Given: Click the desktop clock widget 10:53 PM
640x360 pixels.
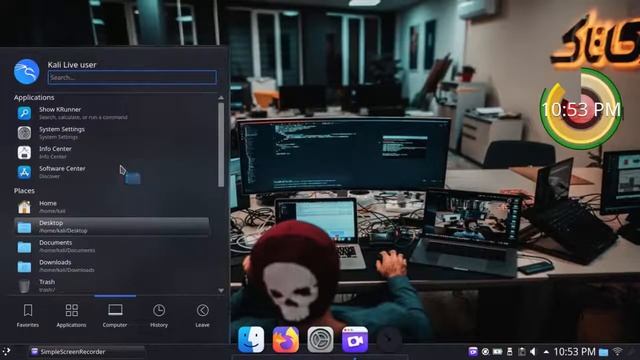Looking at the screenshot, I should (x=581, y=109).
